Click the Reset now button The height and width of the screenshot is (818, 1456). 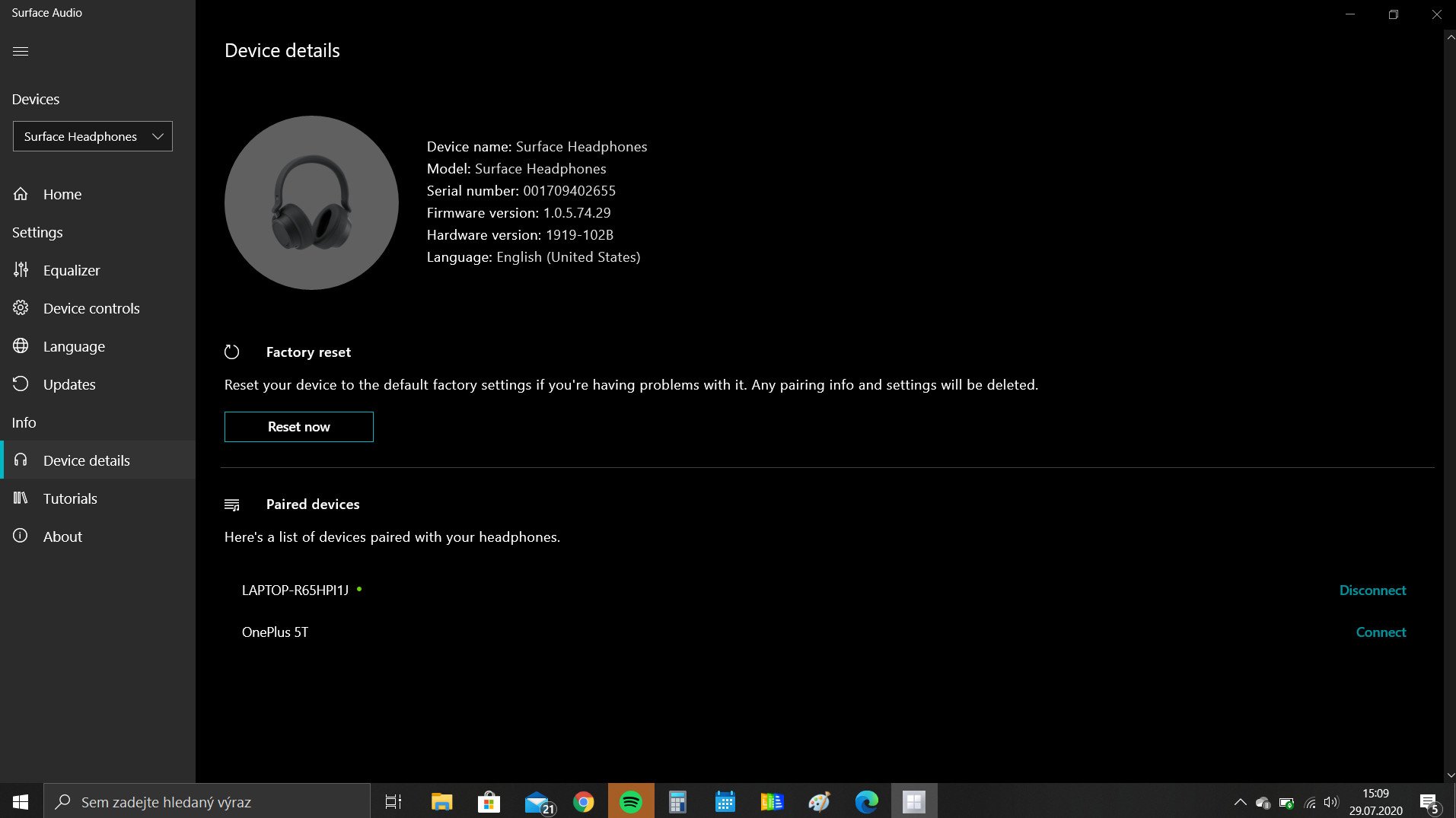(x=298, y=427)
